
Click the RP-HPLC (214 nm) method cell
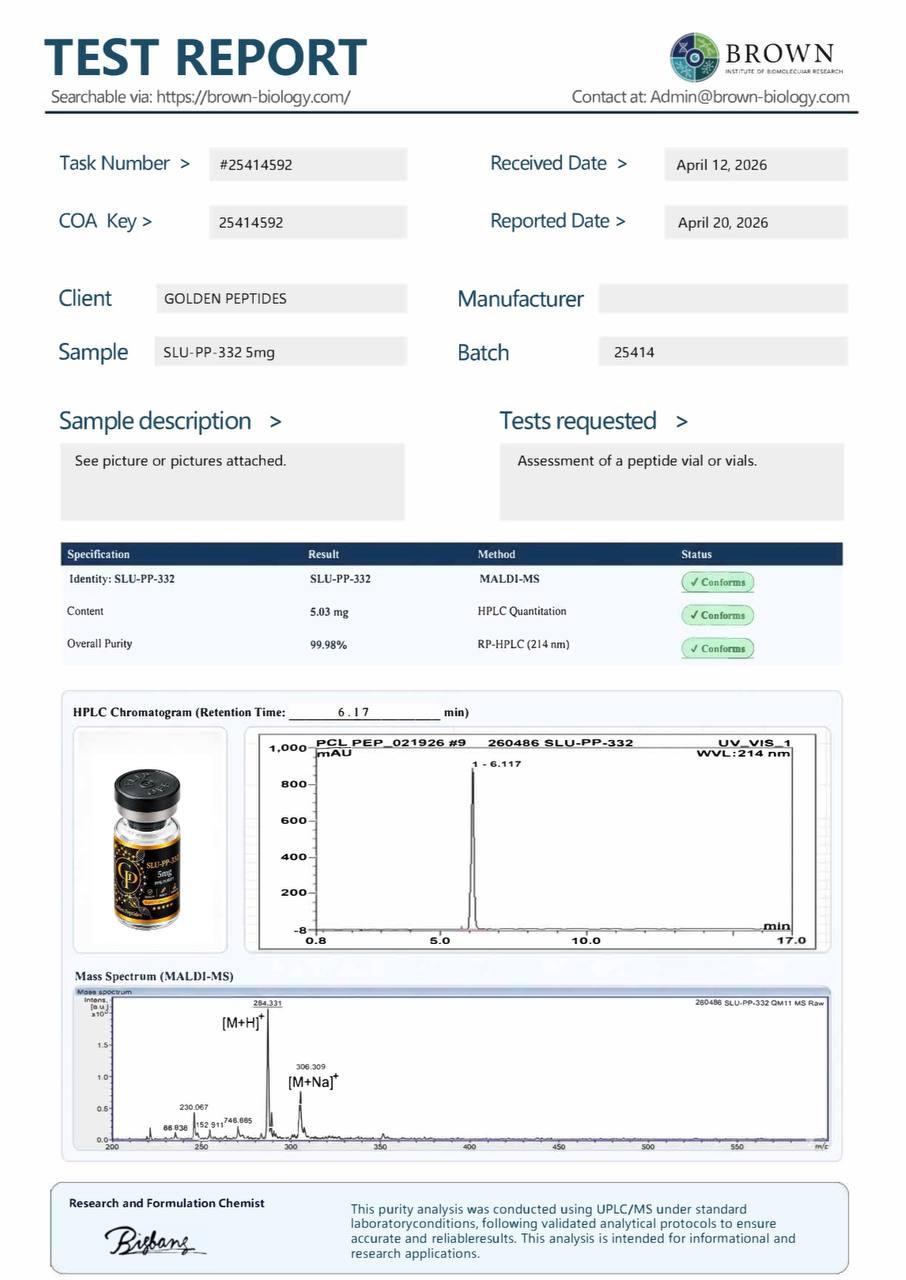pos(523,644)
